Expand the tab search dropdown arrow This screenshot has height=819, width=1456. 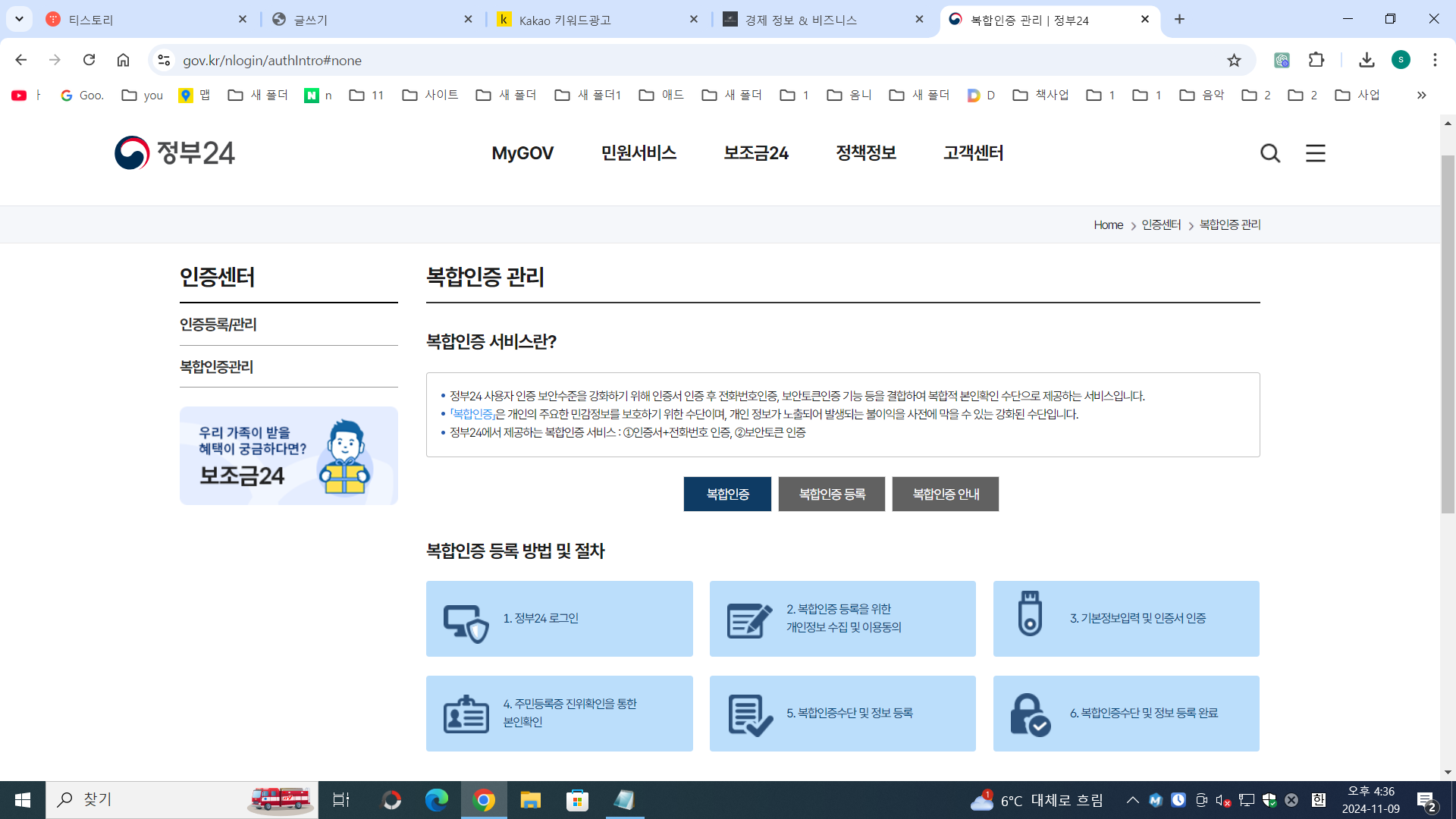tap(19, 19)
